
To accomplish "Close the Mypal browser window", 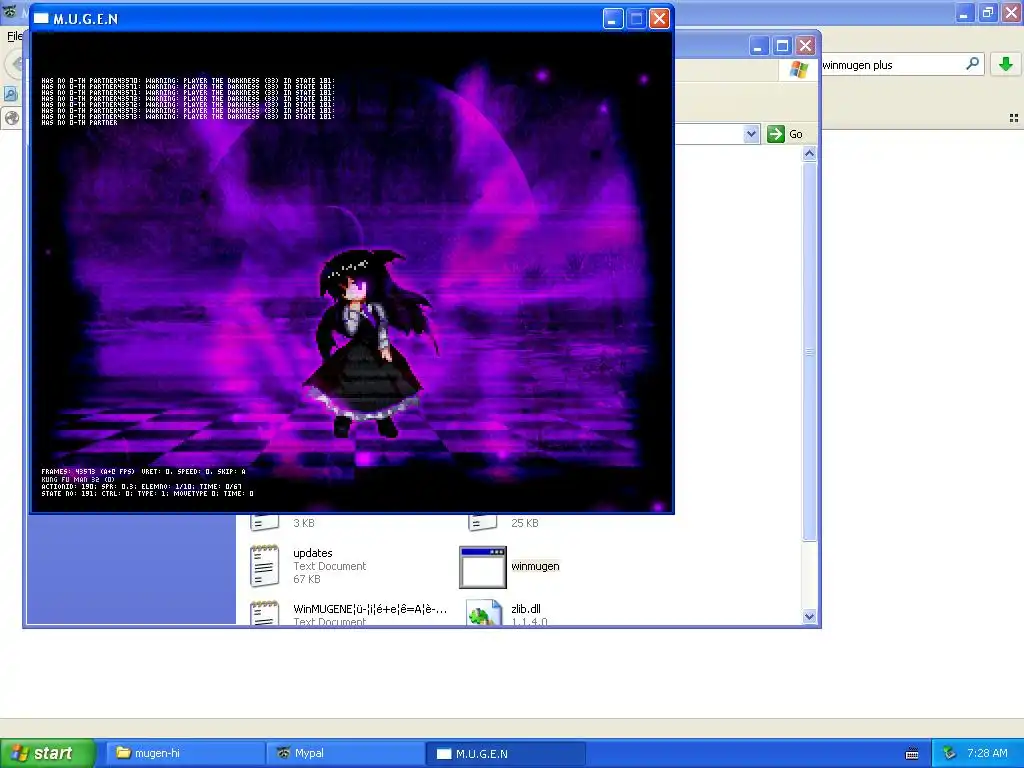I will pos(1012,12).
